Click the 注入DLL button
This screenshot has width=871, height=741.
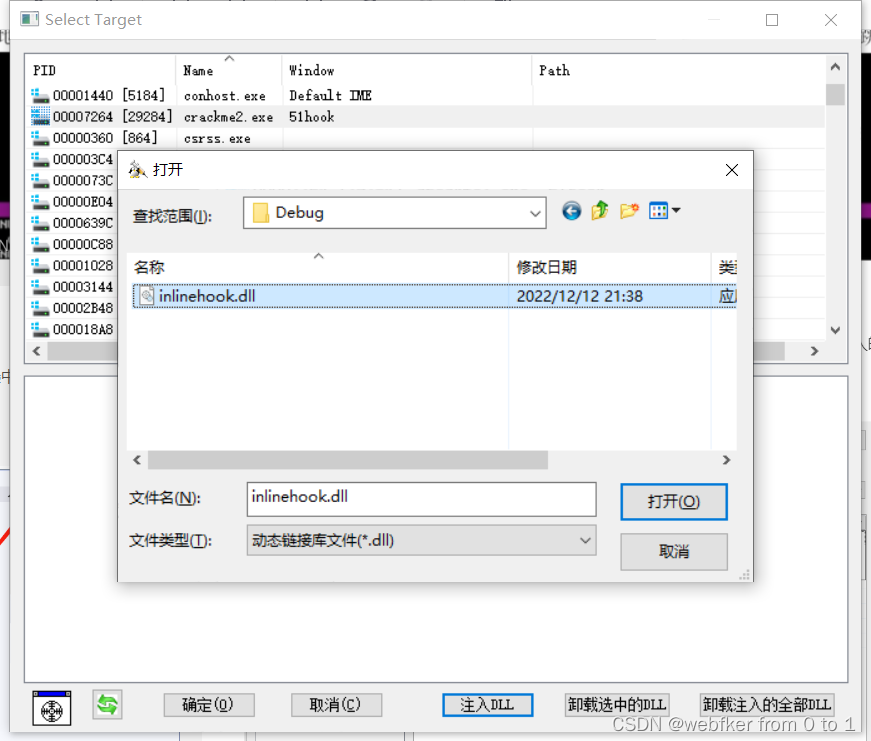(x=487, y=705)
